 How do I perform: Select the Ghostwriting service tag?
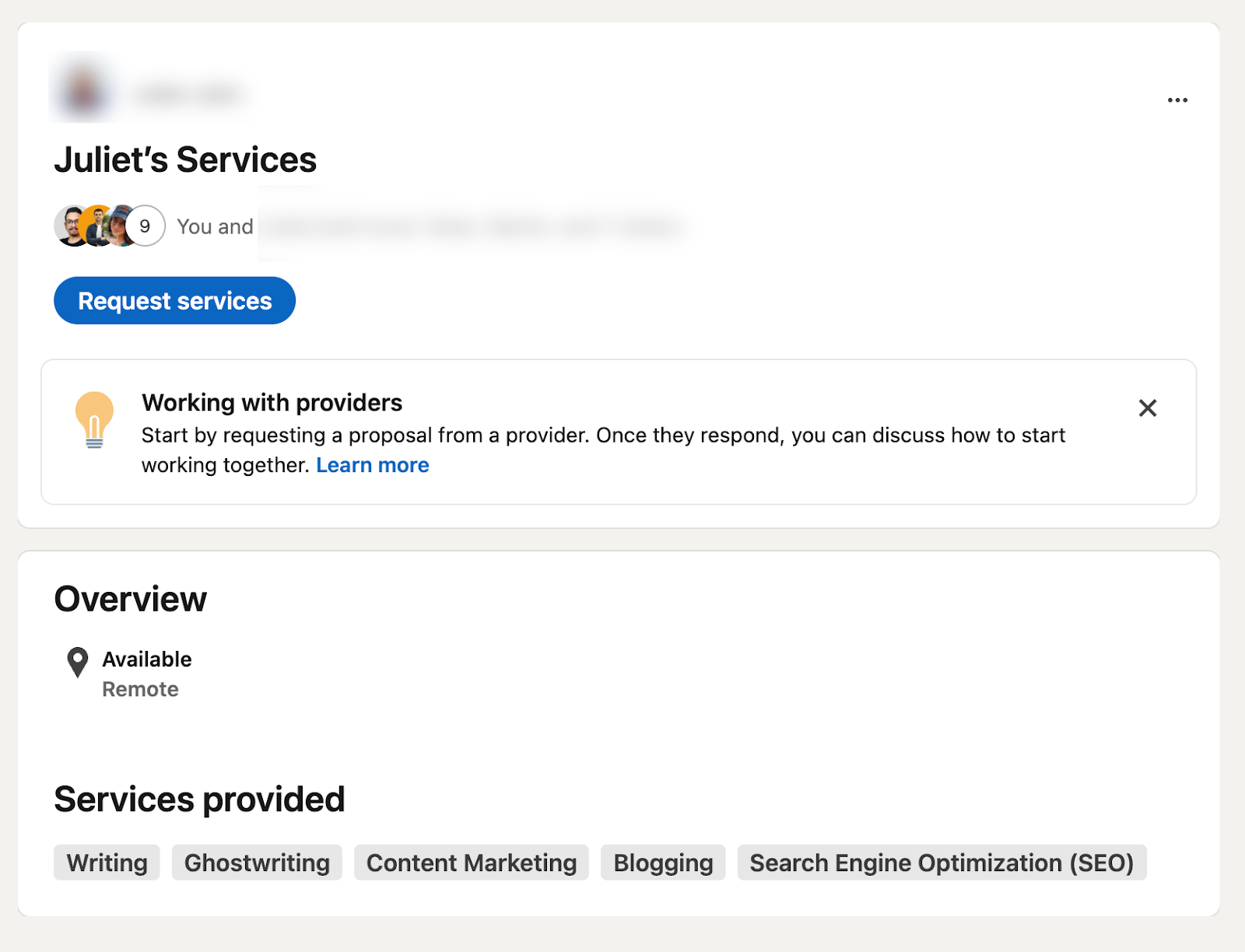256,862
